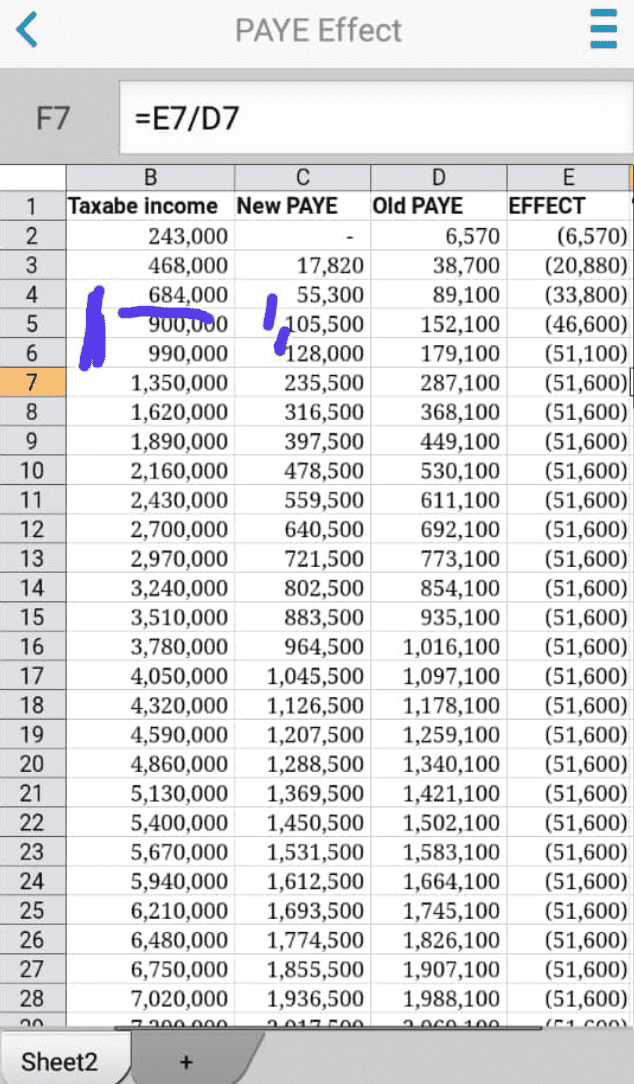The height and width of the screenshot is (1084, 634).
Task: Click the 'Taxabe income' header cell
Action: point(150,206)
